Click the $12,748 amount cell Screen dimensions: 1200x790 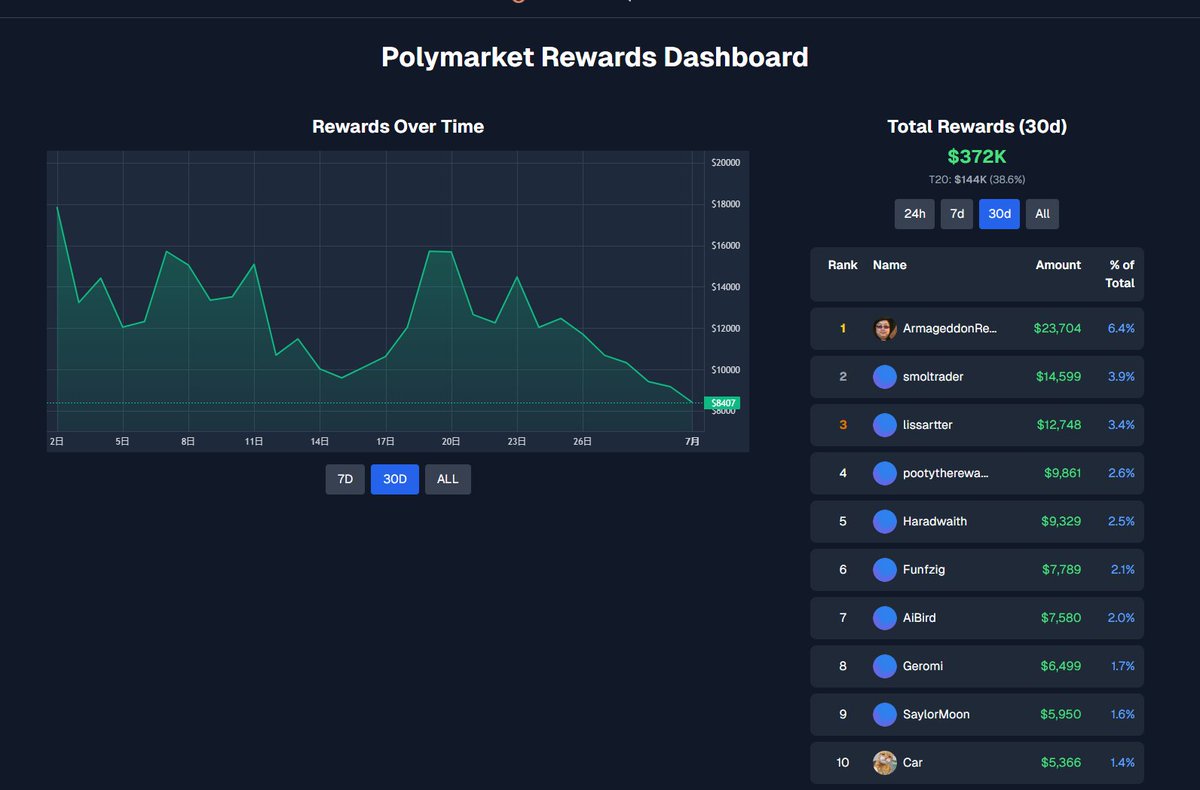click(x=1057, y=425)
